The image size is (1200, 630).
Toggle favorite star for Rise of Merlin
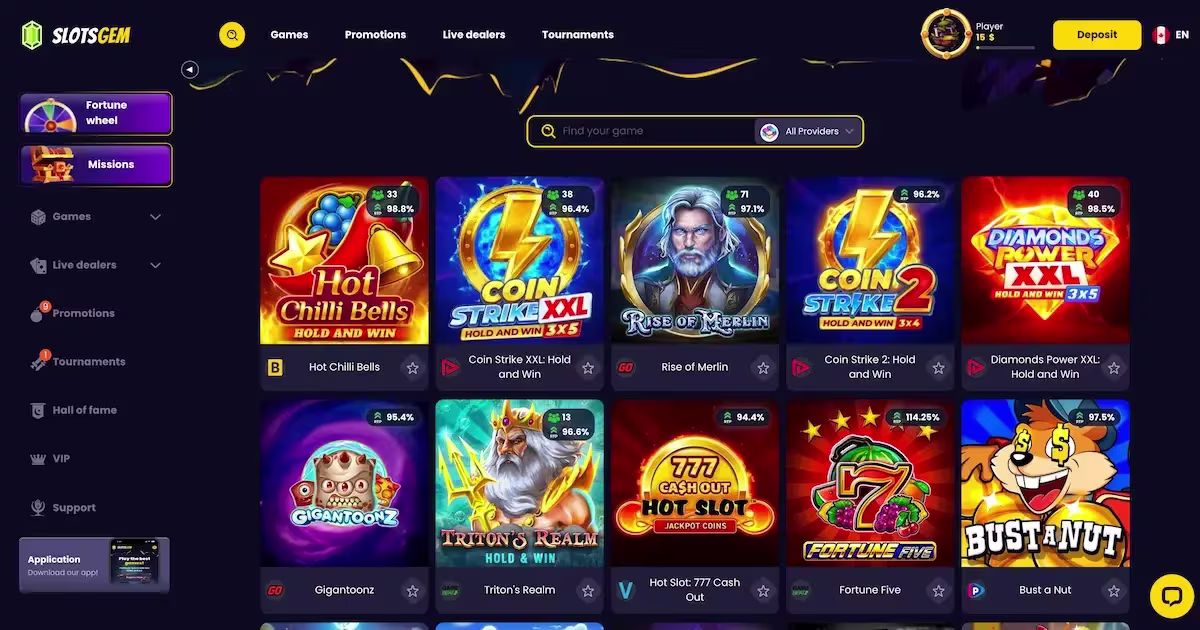[763, 368]
